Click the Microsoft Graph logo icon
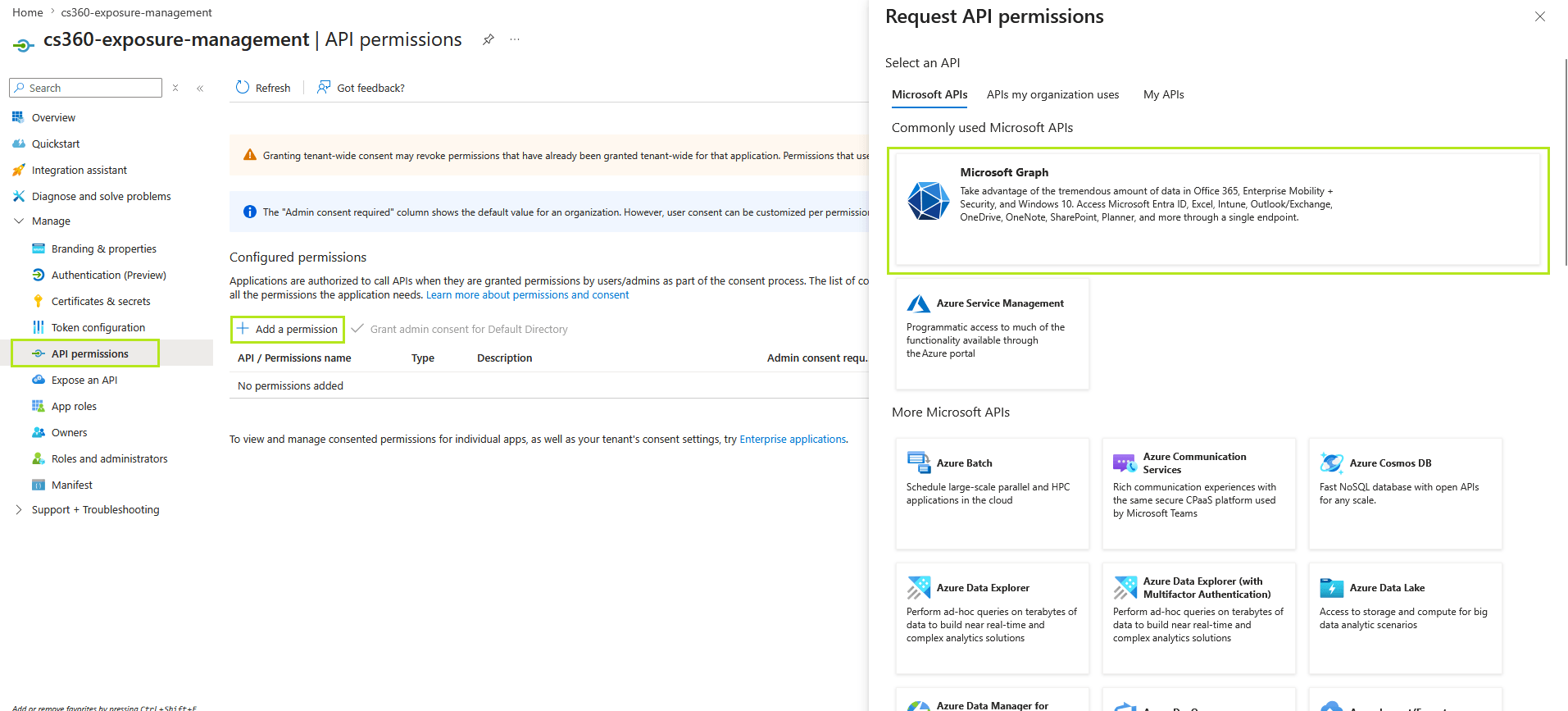Viewport: 1568px width, 711px height. (x=929, y=200)
